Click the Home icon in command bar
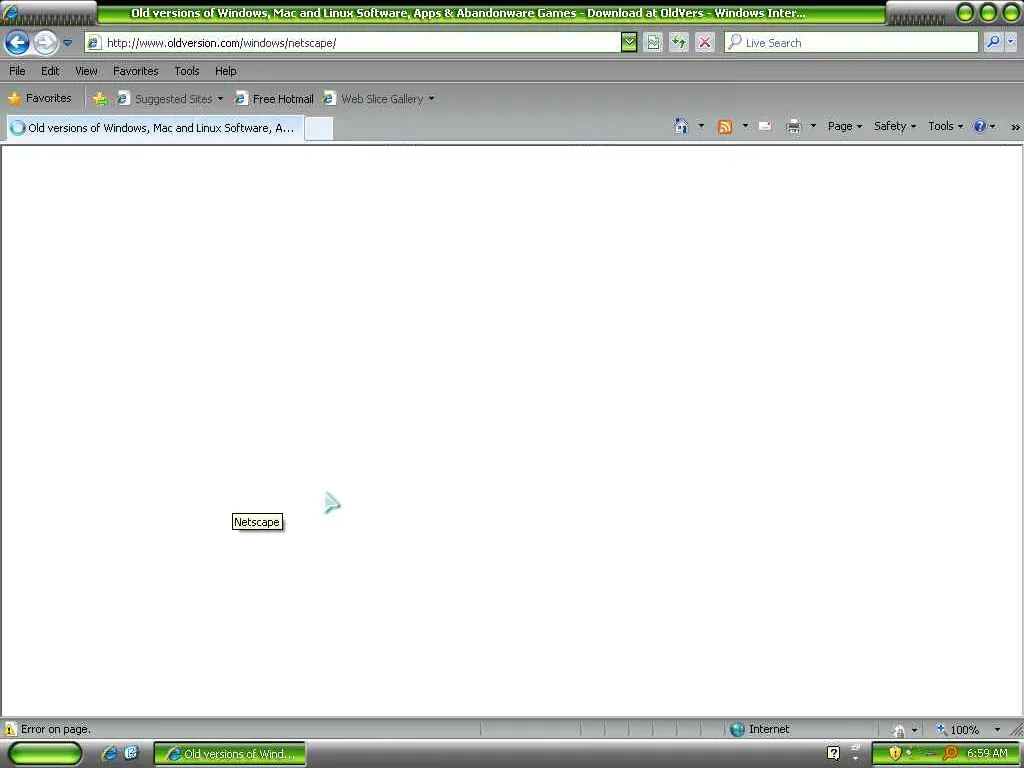This screenshot has width=1024, height=768. [x=681, y=126]
